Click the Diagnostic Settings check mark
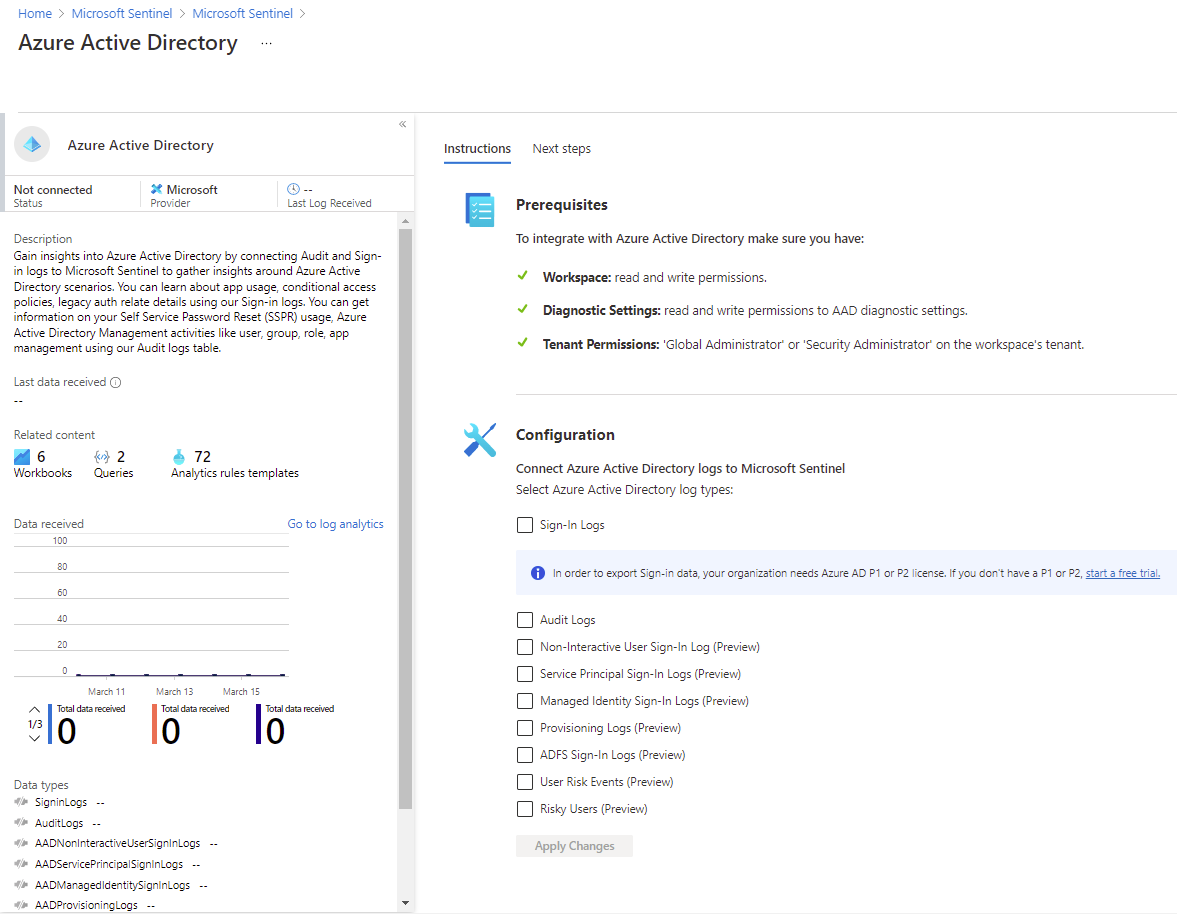 522,309
